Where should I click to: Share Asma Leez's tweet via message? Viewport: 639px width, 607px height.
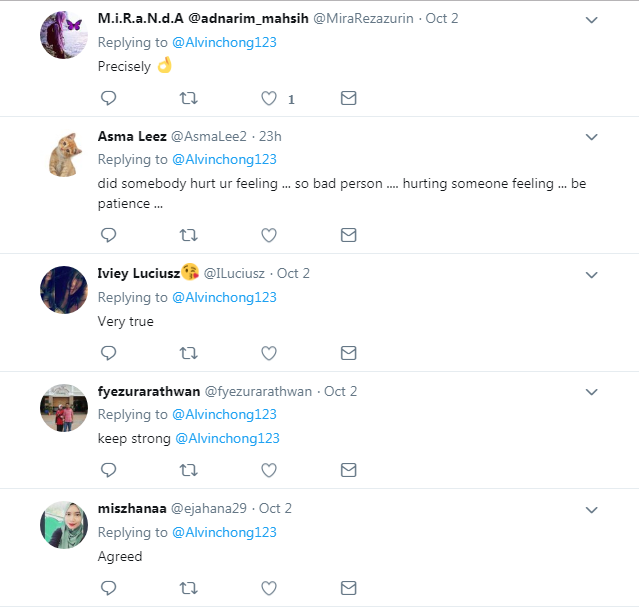tap(348, 235)
